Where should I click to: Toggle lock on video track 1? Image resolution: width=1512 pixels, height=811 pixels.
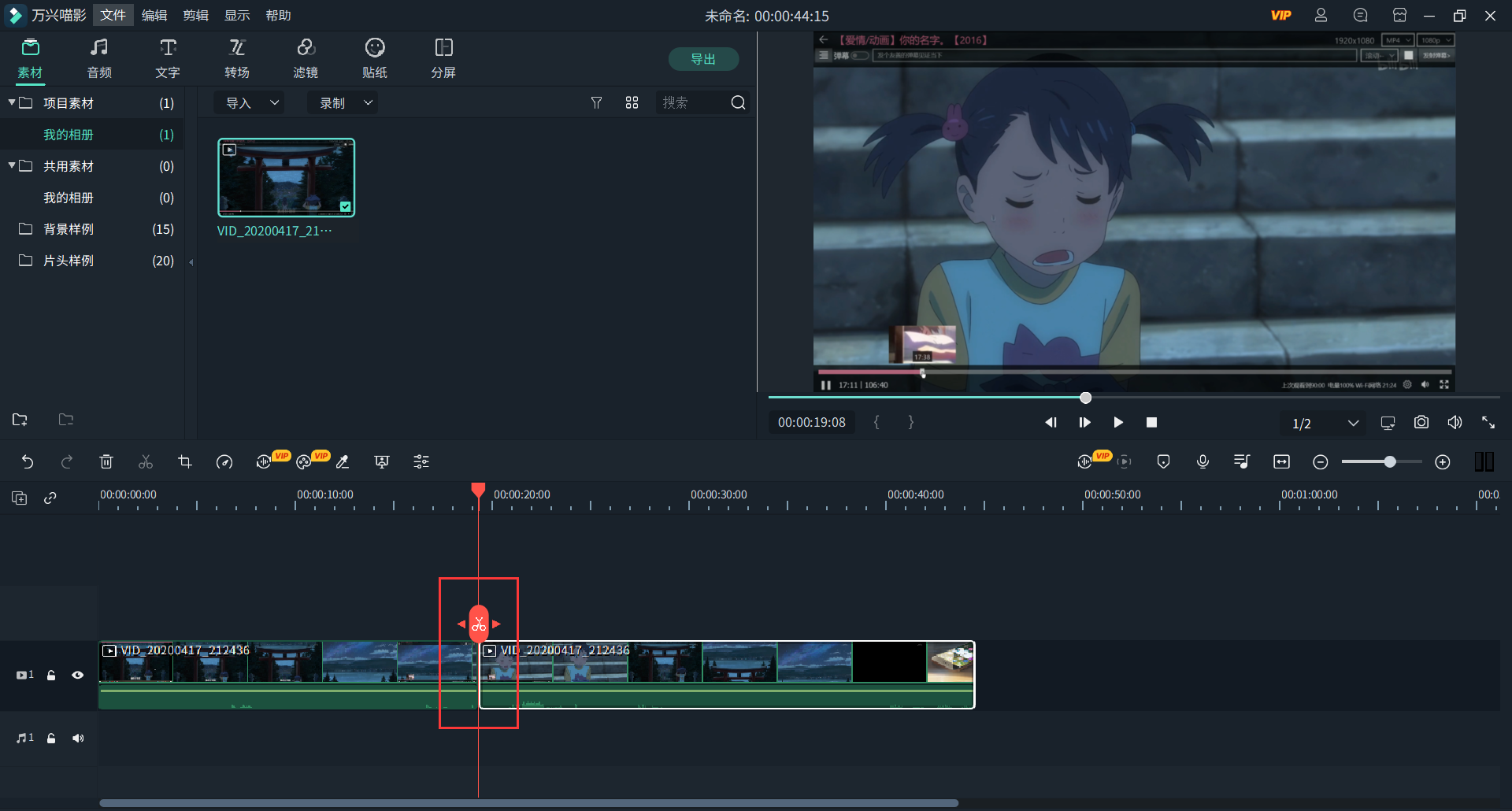pos(51,675)
